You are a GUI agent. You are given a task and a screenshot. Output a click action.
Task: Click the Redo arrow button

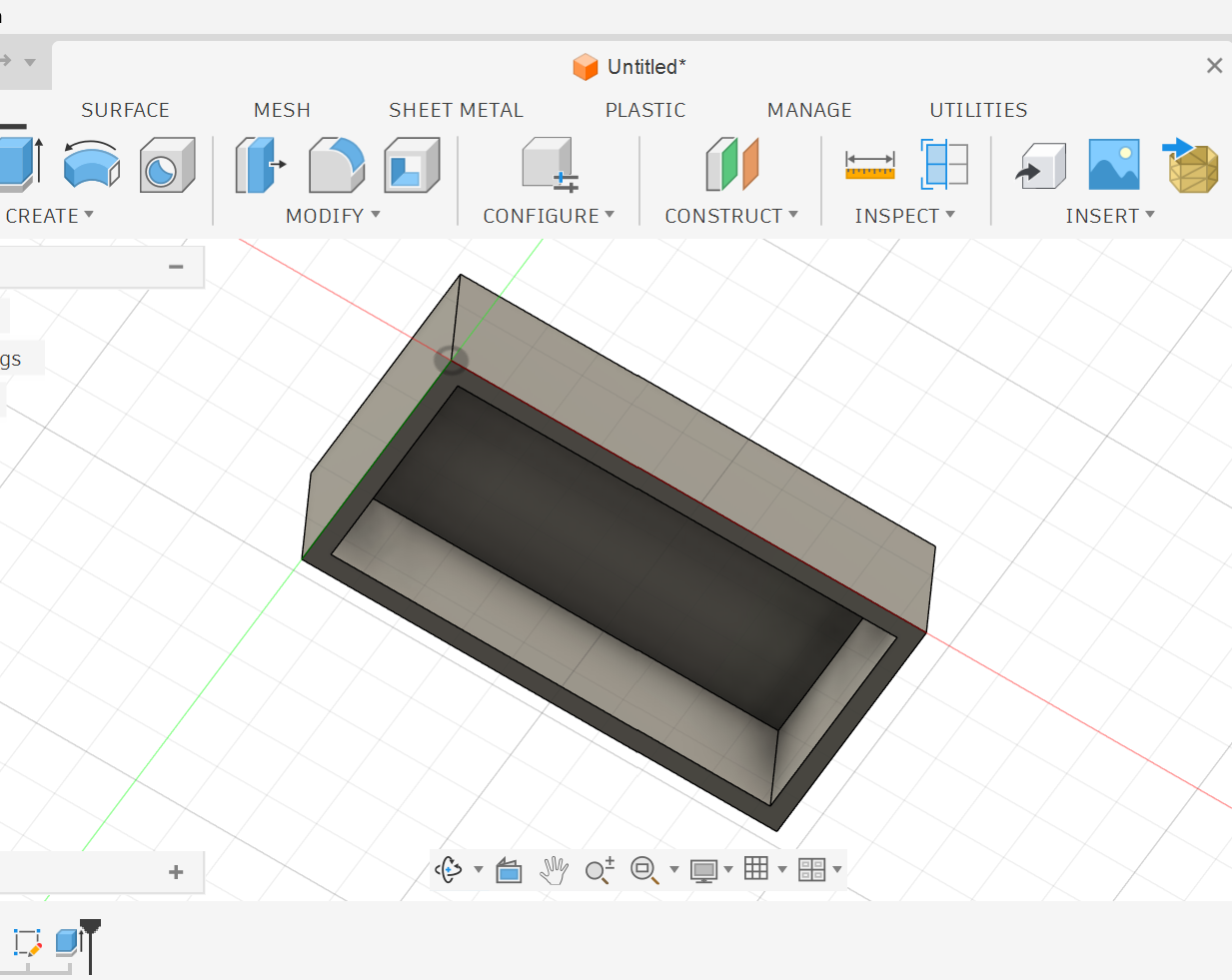pos(5,61)
